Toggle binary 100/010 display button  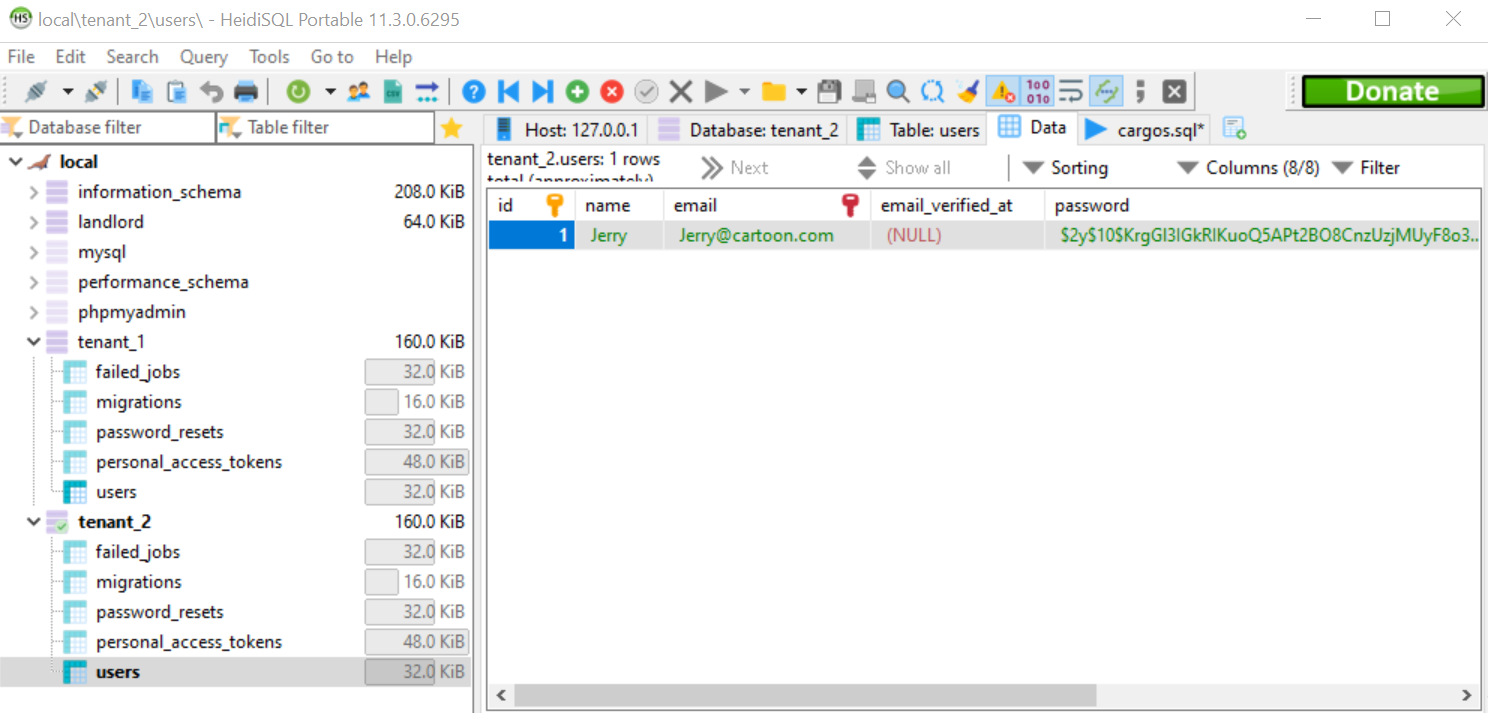point(1037,92)
